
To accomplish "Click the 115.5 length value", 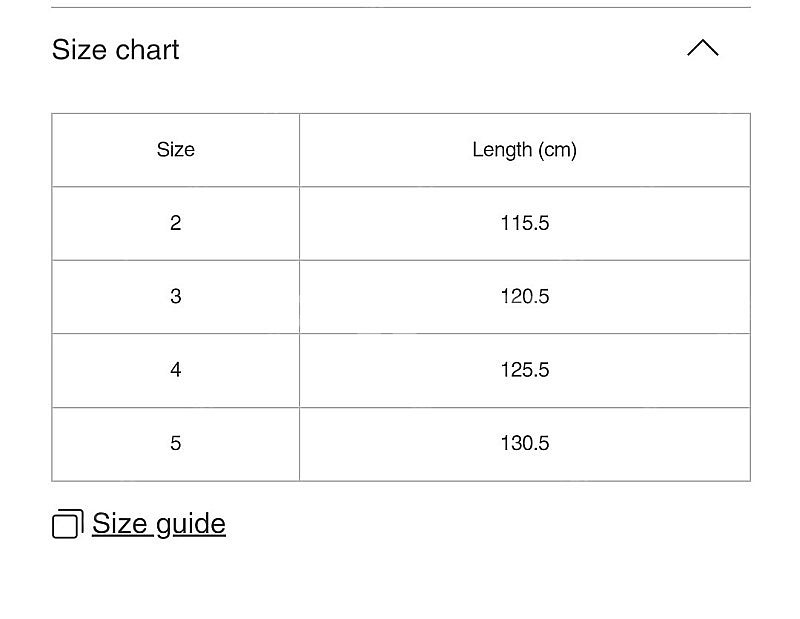I will [x=524, y=224].
